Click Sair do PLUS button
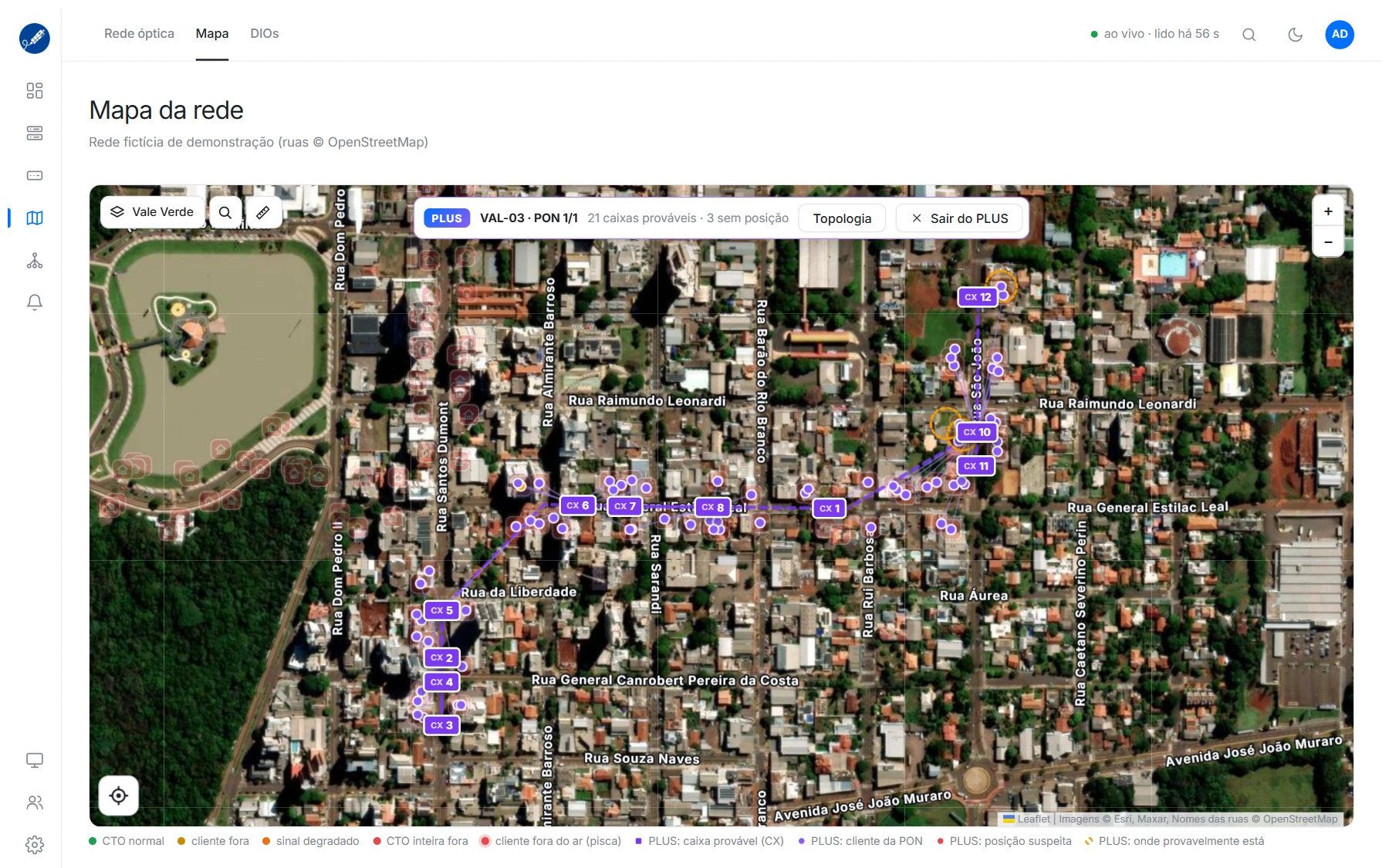Screen dimensions: 1389x868 coord(959,218)
